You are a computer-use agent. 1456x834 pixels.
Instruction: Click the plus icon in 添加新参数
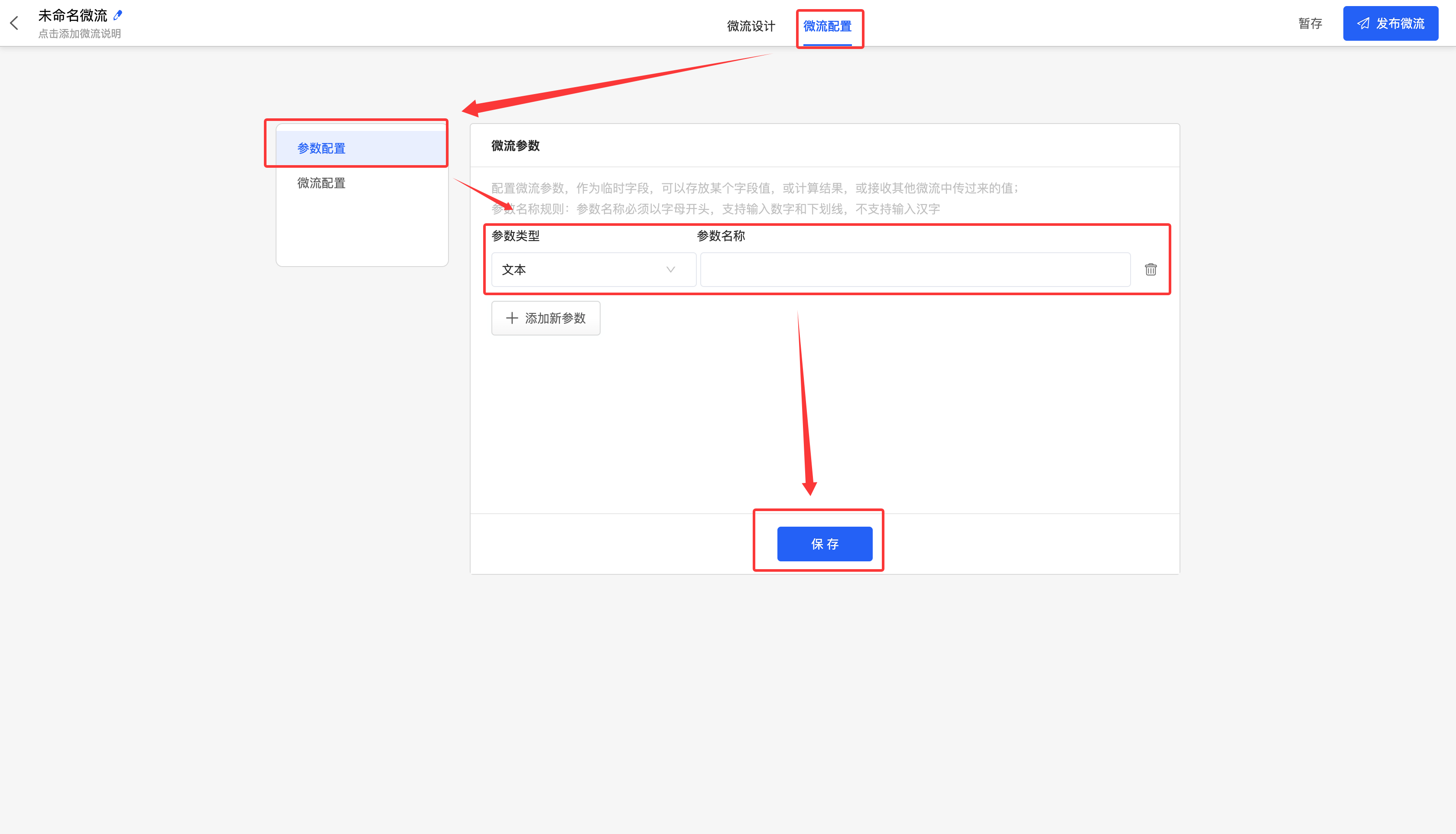tap(512, 318)
